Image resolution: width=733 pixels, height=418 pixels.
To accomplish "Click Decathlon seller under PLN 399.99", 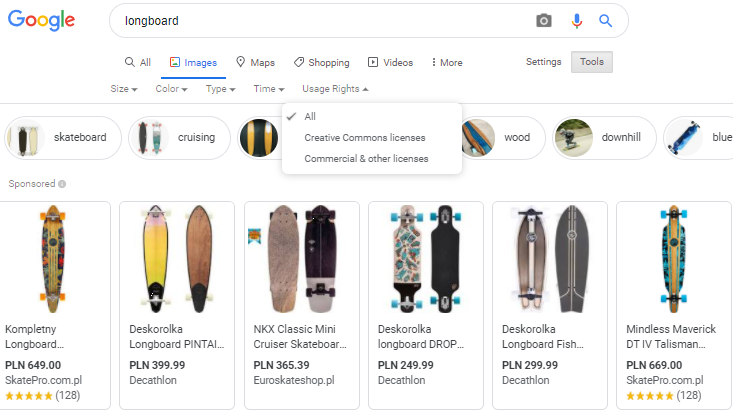I will (153, 381).
